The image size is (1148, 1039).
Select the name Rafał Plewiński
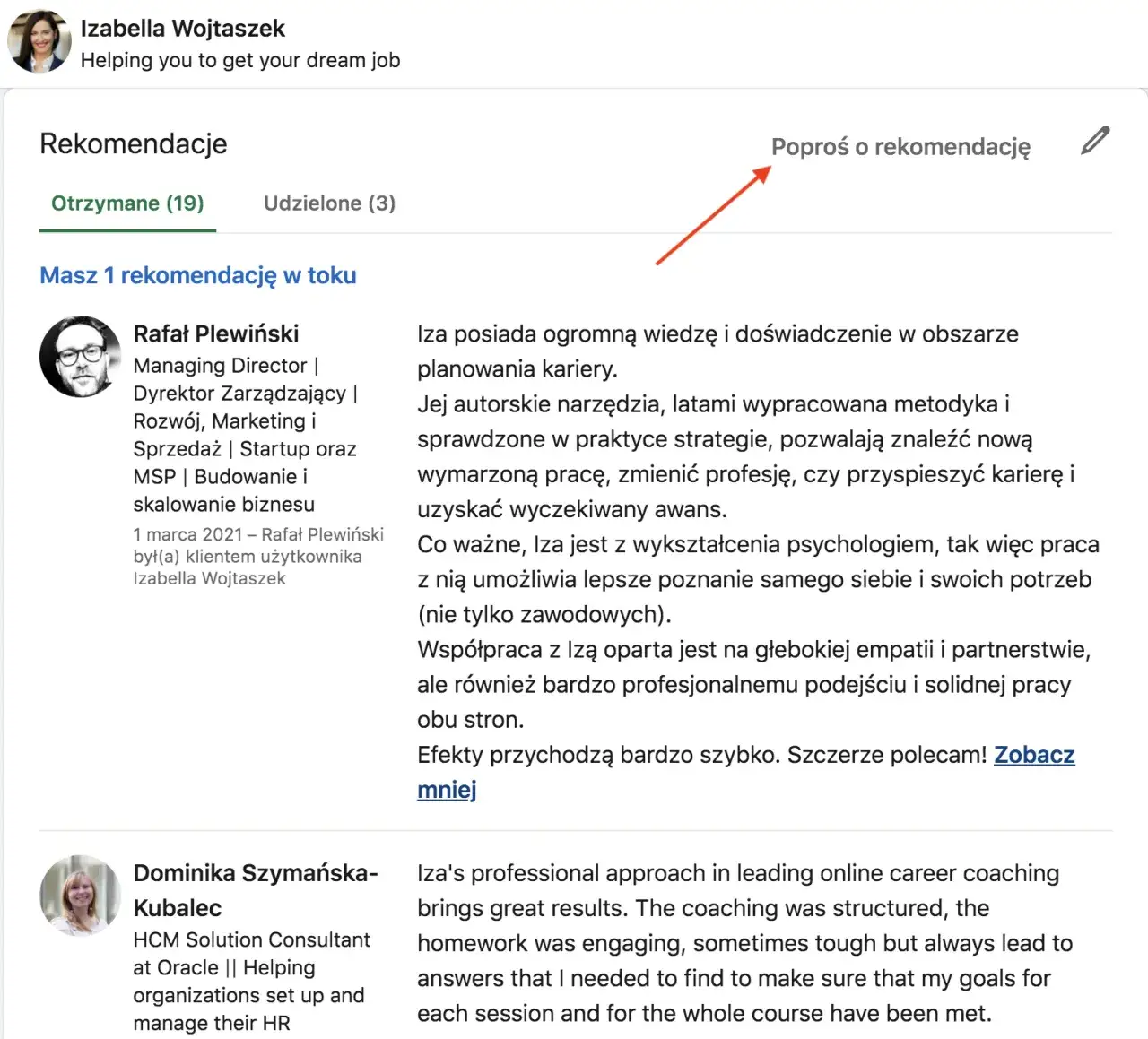[x=216, y=333]
